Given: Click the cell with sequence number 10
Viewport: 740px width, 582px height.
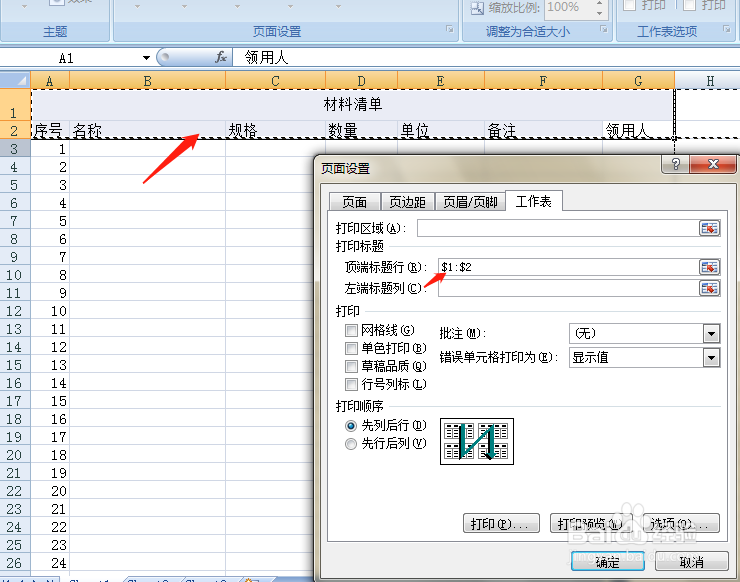Looking at the screenshot, I should click(50, 311).
